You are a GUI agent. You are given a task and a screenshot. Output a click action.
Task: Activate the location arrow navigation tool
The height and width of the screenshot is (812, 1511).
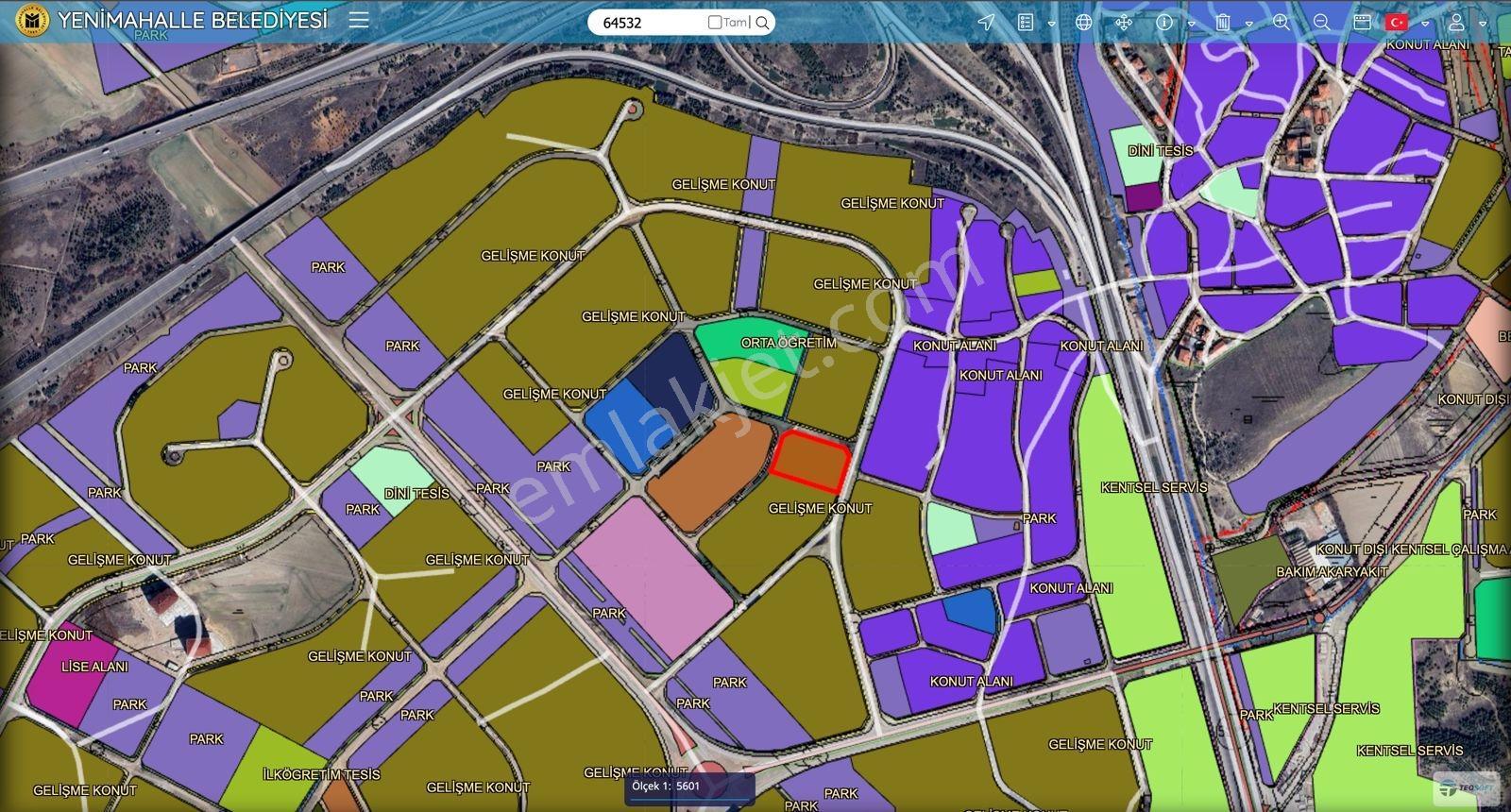point(986,22)
